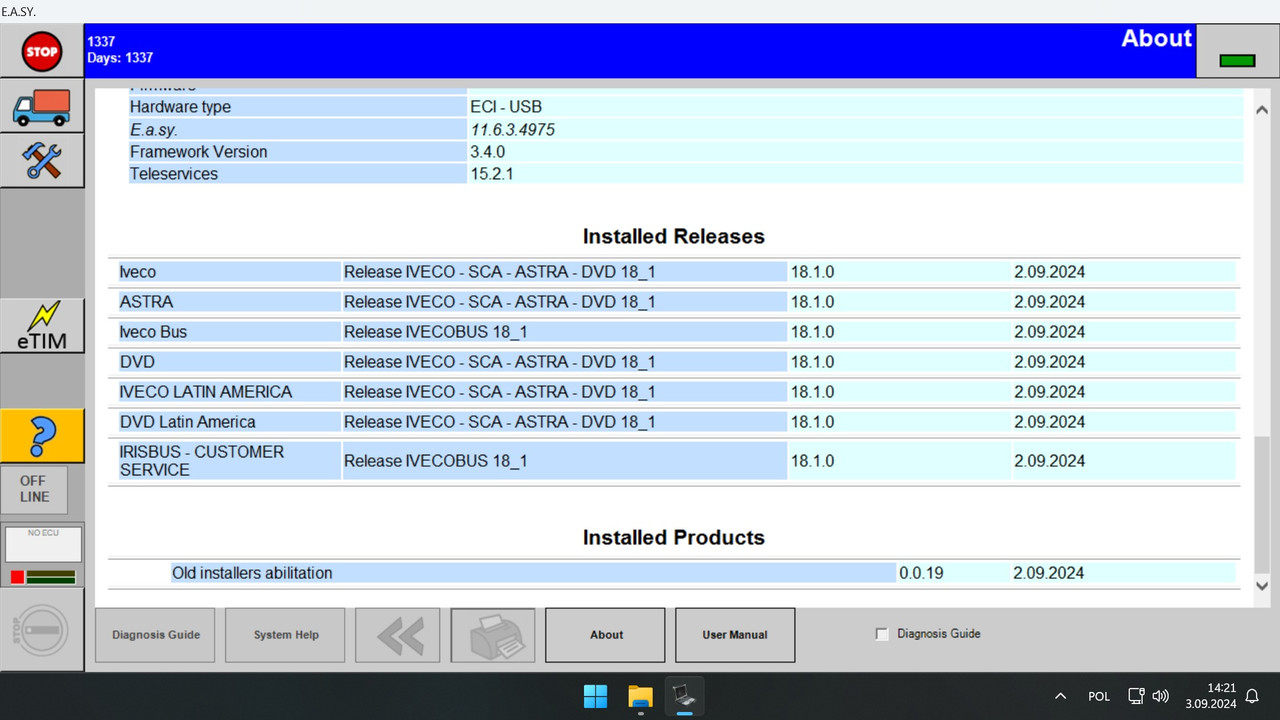Open the Windows Start menu
Viewport: 1280px width, 720px height.
(x=595, y=696)
